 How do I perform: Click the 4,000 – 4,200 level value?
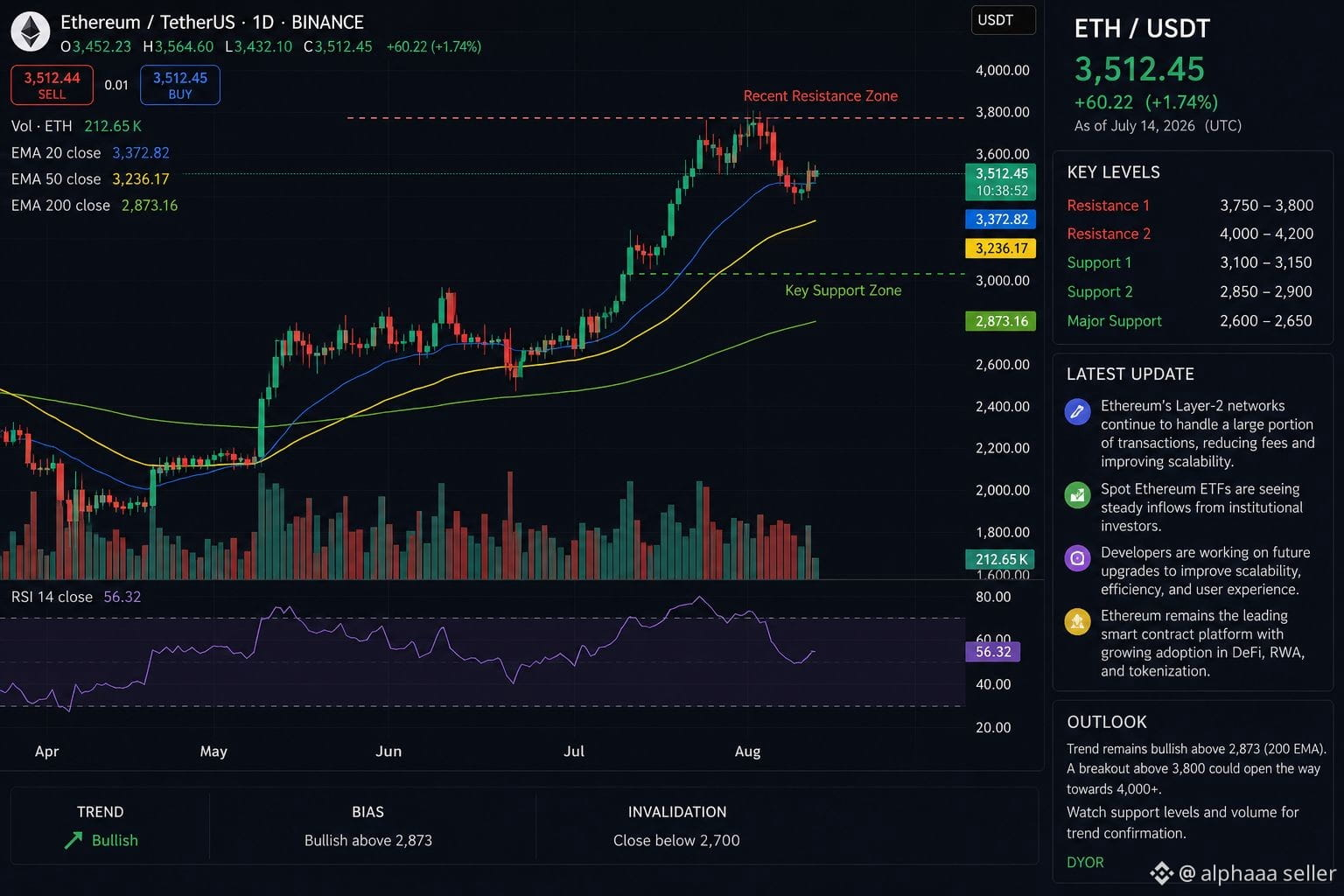(x=1266, y=234)
